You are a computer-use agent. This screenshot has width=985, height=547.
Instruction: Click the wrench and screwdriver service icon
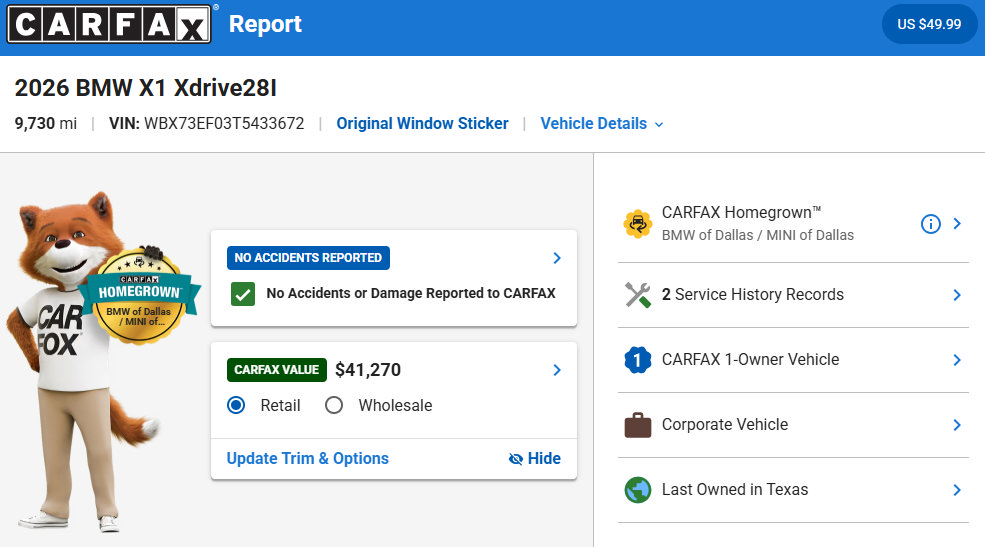point(638,295)
